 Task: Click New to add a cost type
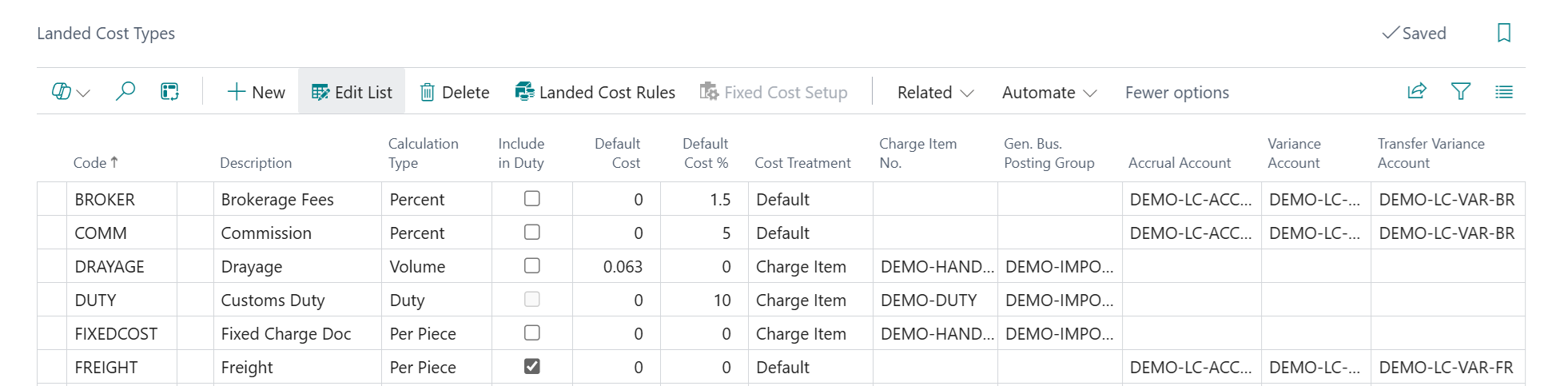256,93
